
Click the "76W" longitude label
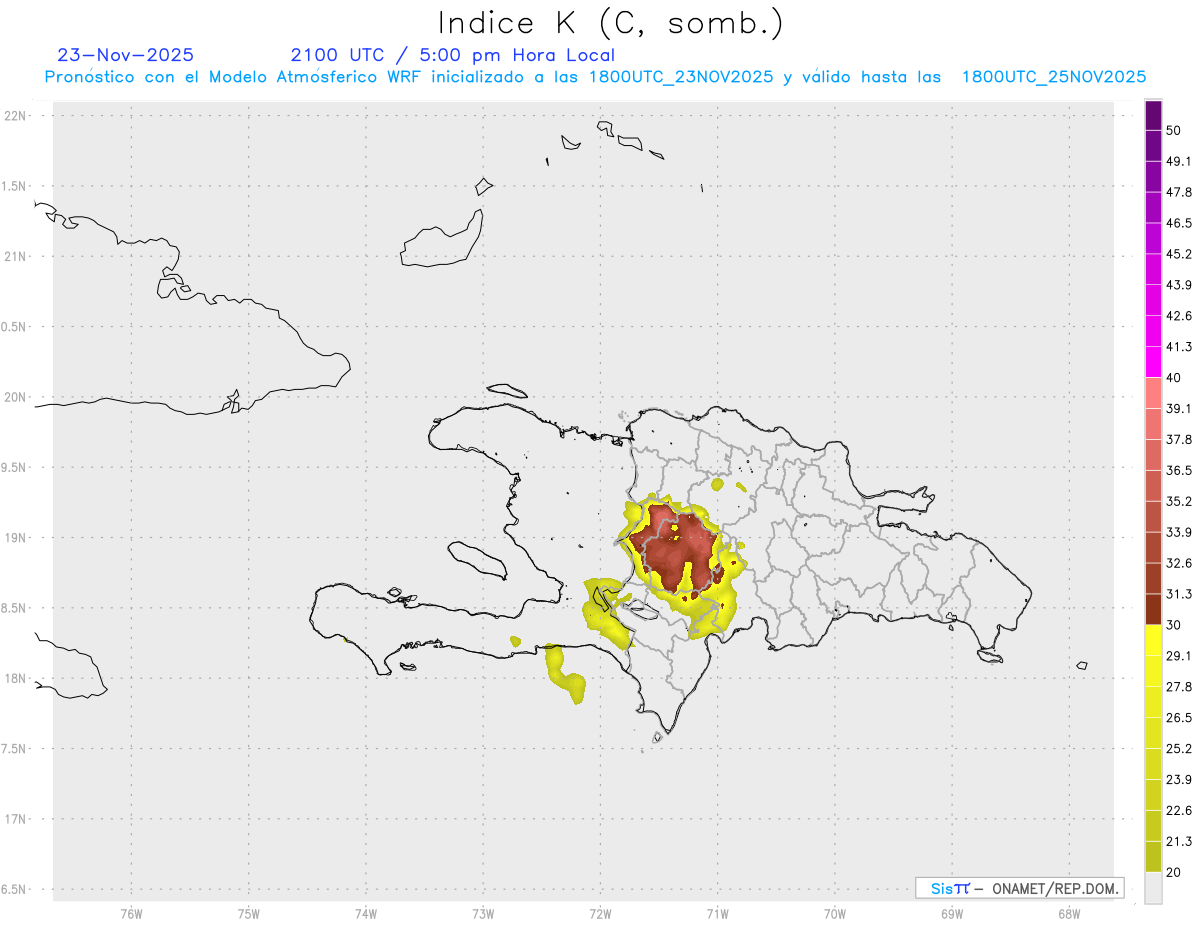pos(131,913)
